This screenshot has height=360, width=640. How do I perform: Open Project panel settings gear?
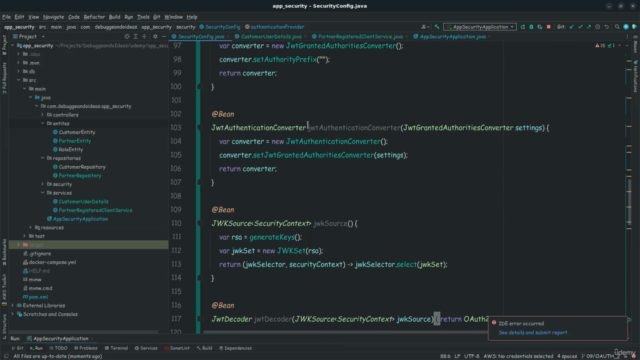pos(155,36)
